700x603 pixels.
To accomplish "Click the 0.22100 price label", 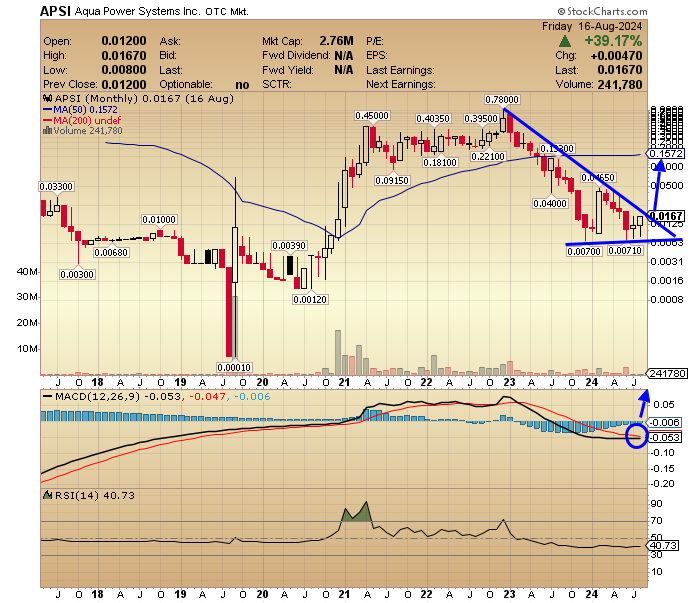I will (x=488, y=157).
